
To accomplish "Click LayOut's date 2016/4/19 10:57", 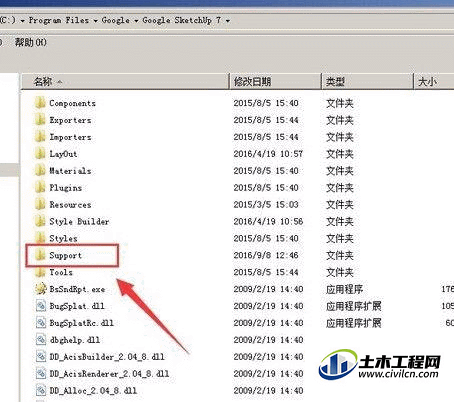I will [x=268, y=154].
